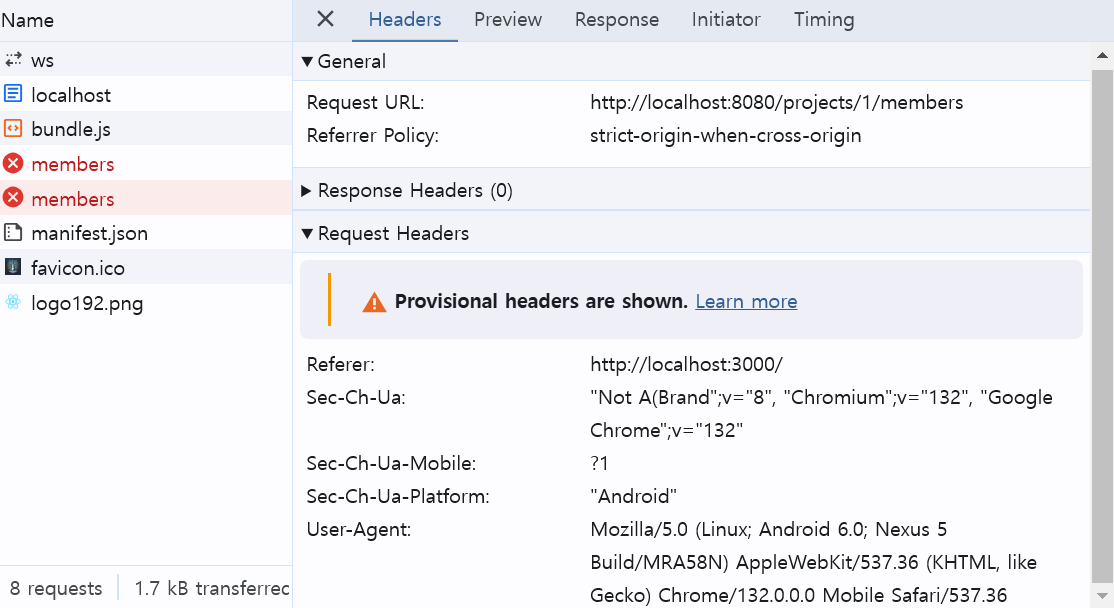1114x608 pixels.
Task: Collapse the Request Headers section
Action: (x=308, y=233)
